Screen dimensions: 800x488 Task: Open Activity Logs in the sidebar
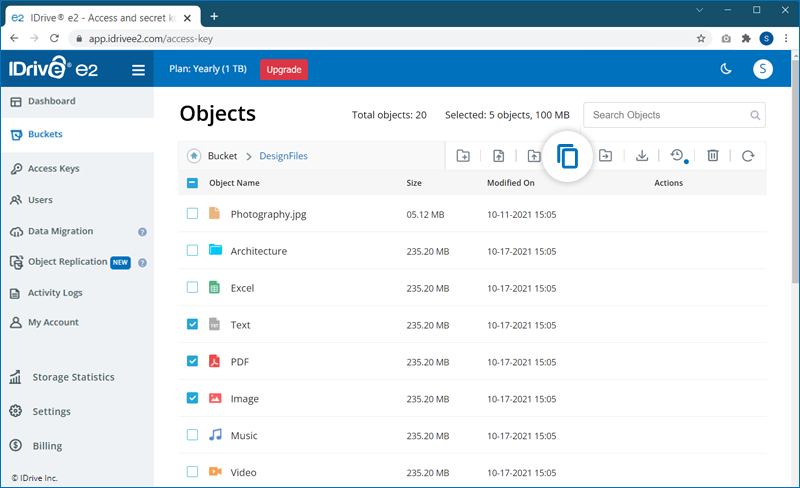point(55,293)
